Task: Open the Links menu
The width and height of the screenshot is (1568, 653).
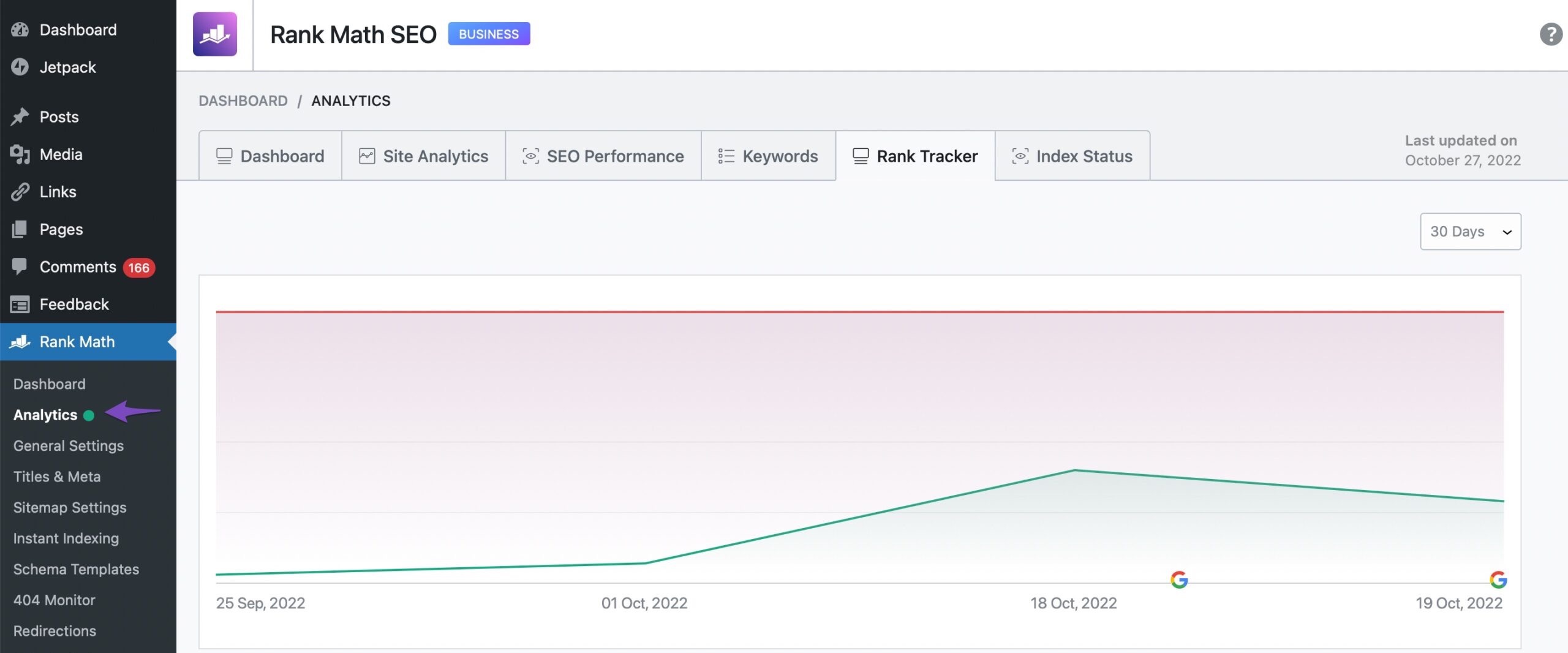Action: click(88, 192)
